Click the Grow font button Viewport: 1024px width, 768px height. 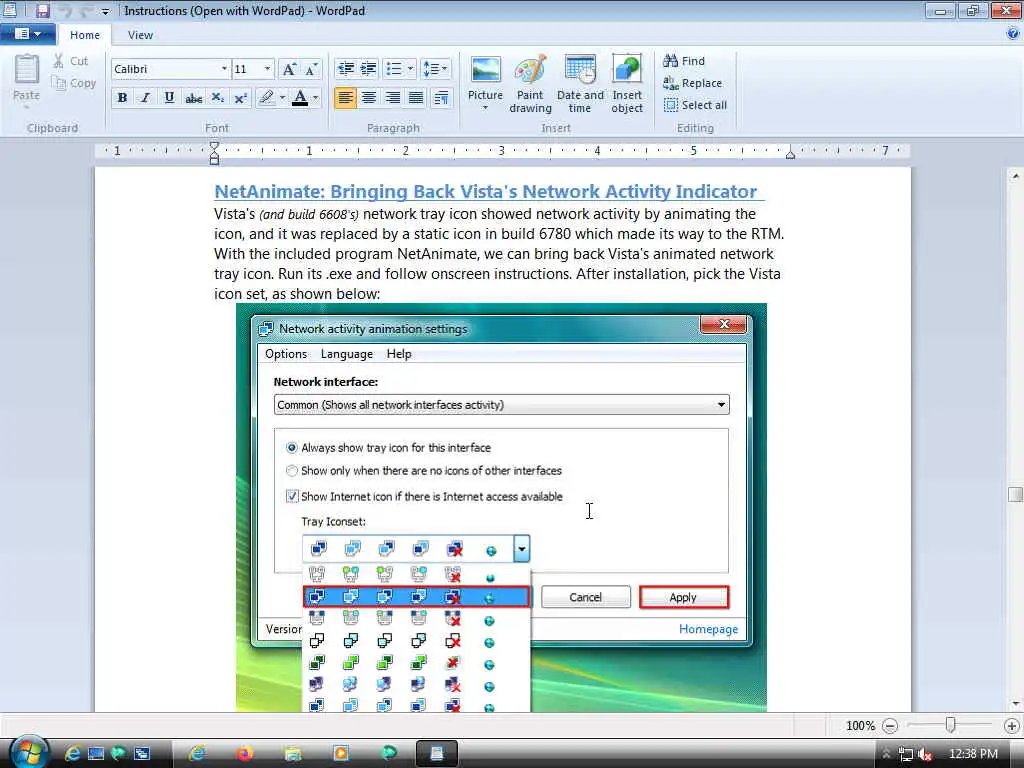click(x=289, y=69)
